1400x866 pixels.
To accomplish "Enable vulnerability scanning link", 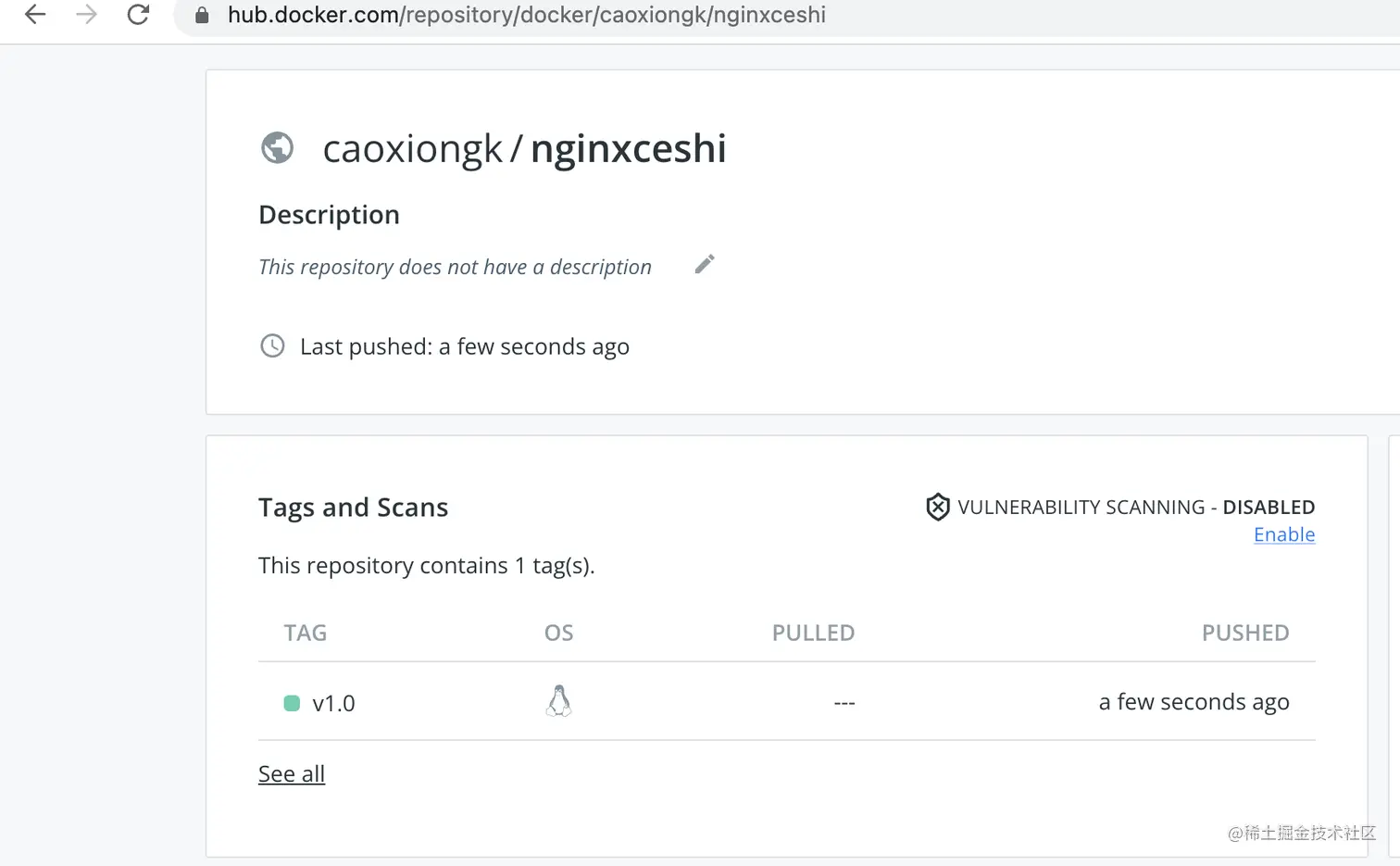I will [1283, 534].
